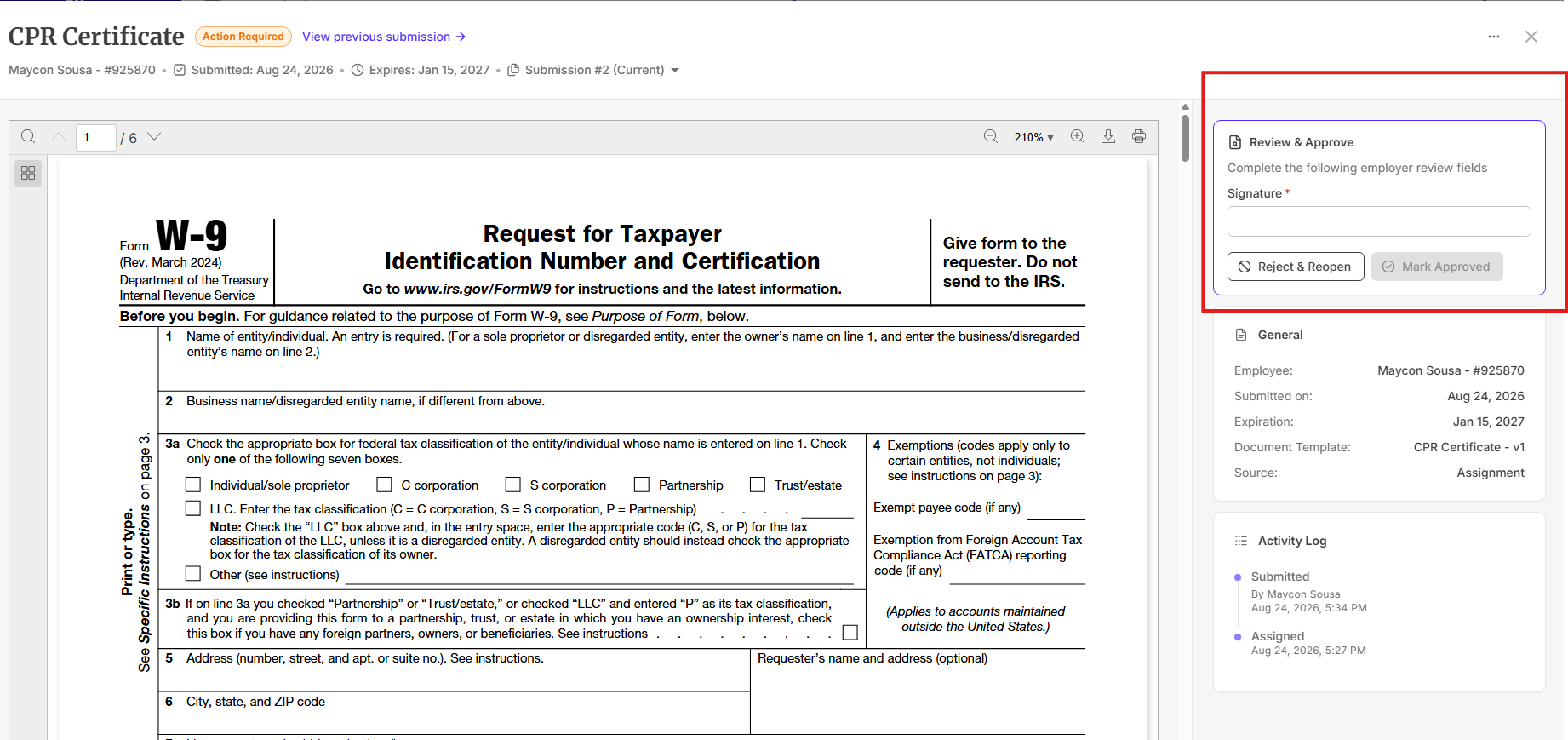
Task: Toggle the page thumbnails grid icon
Action: pos(28,173)
